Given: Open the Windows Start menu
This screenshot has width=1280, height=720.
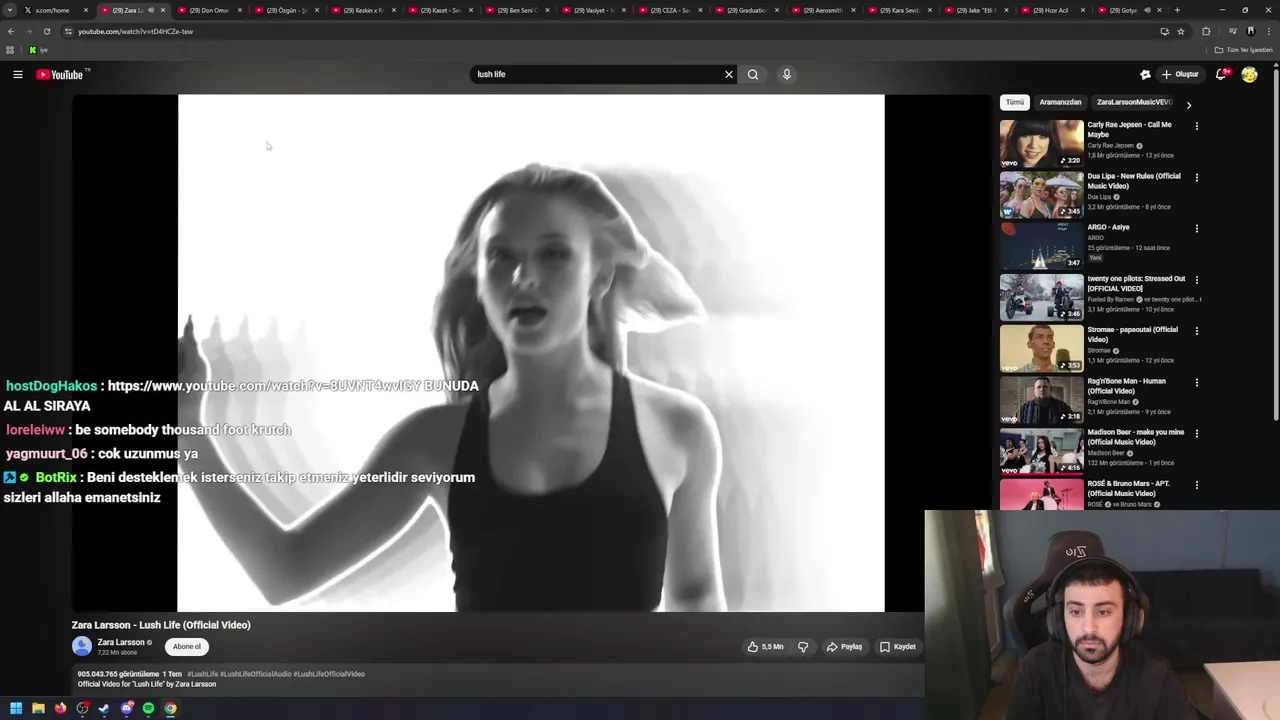Looking at the screenshot, I should pyautogui.click(x=16, y=708).
